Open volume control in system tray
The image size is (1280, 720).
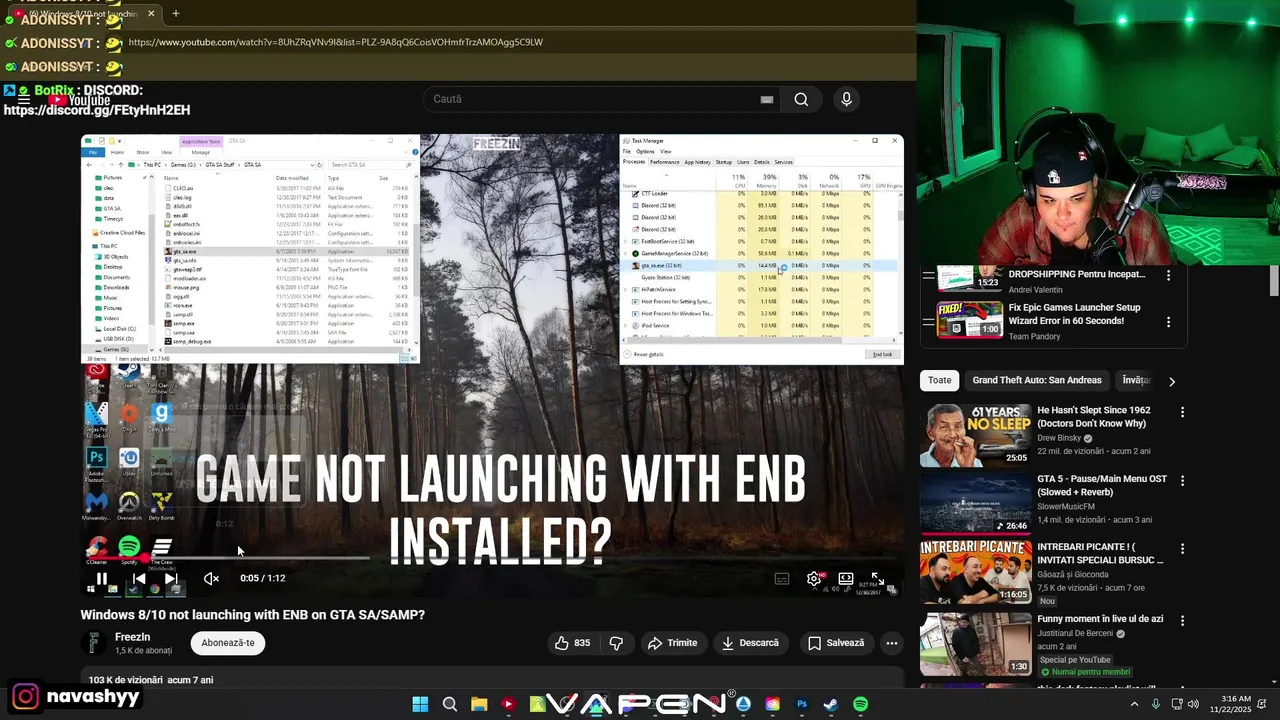click(1193, 704)
